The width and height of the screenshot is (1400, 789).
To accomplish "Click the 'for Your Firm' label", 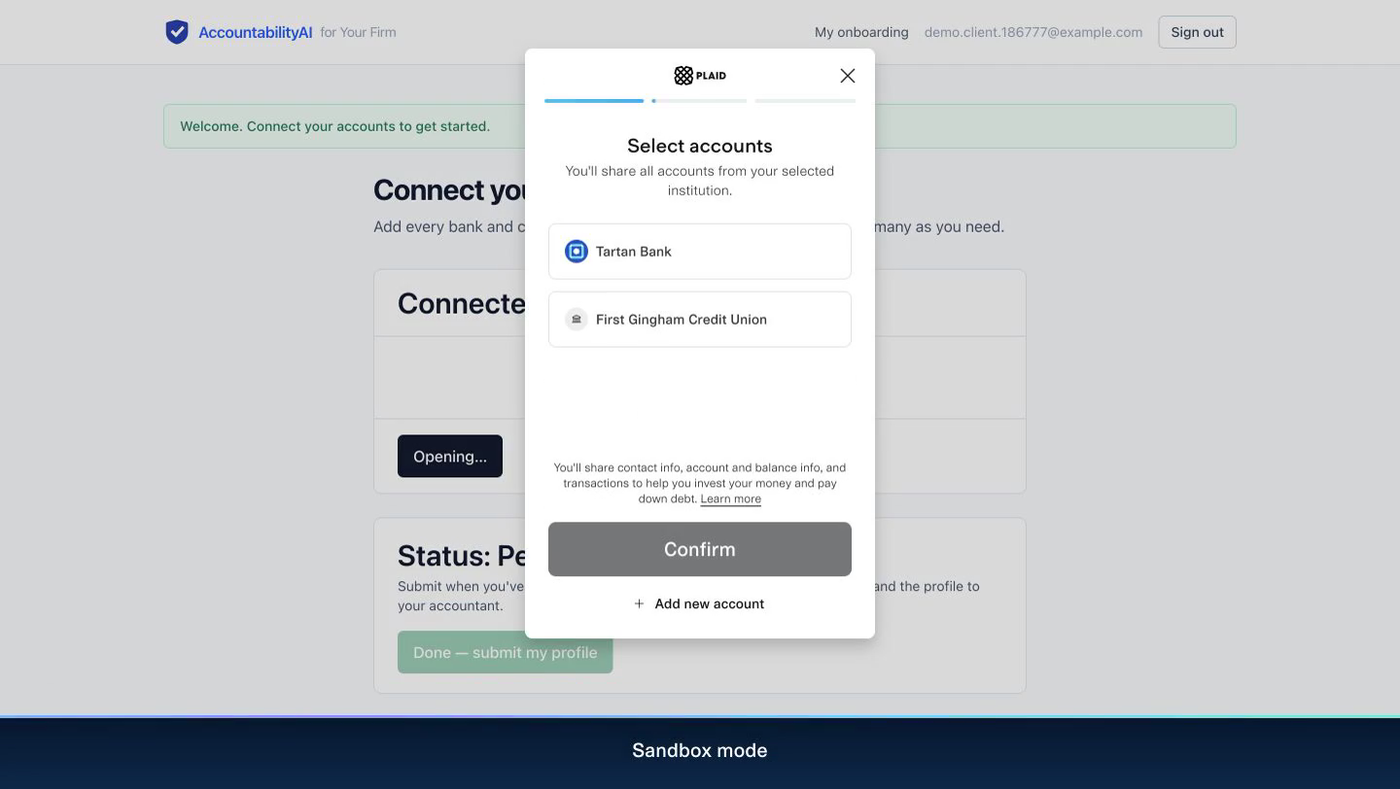I will (358, 32).
